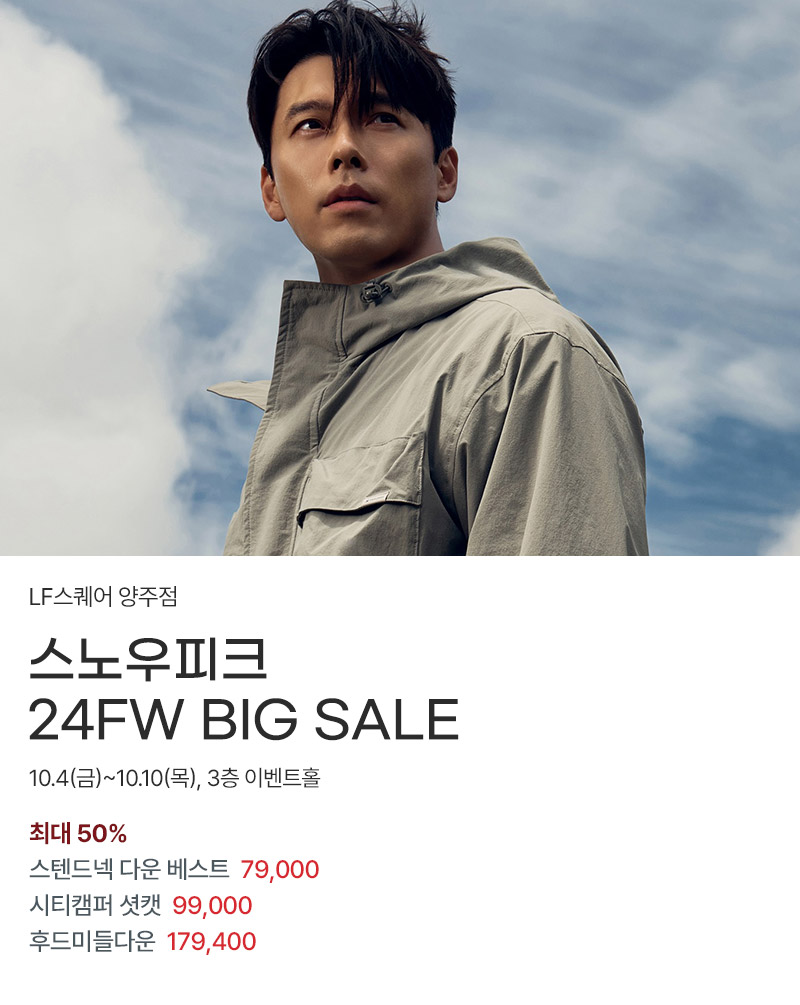The image size is (800, 1005).
Task: Click the 99,000 price
Action: 212,906
